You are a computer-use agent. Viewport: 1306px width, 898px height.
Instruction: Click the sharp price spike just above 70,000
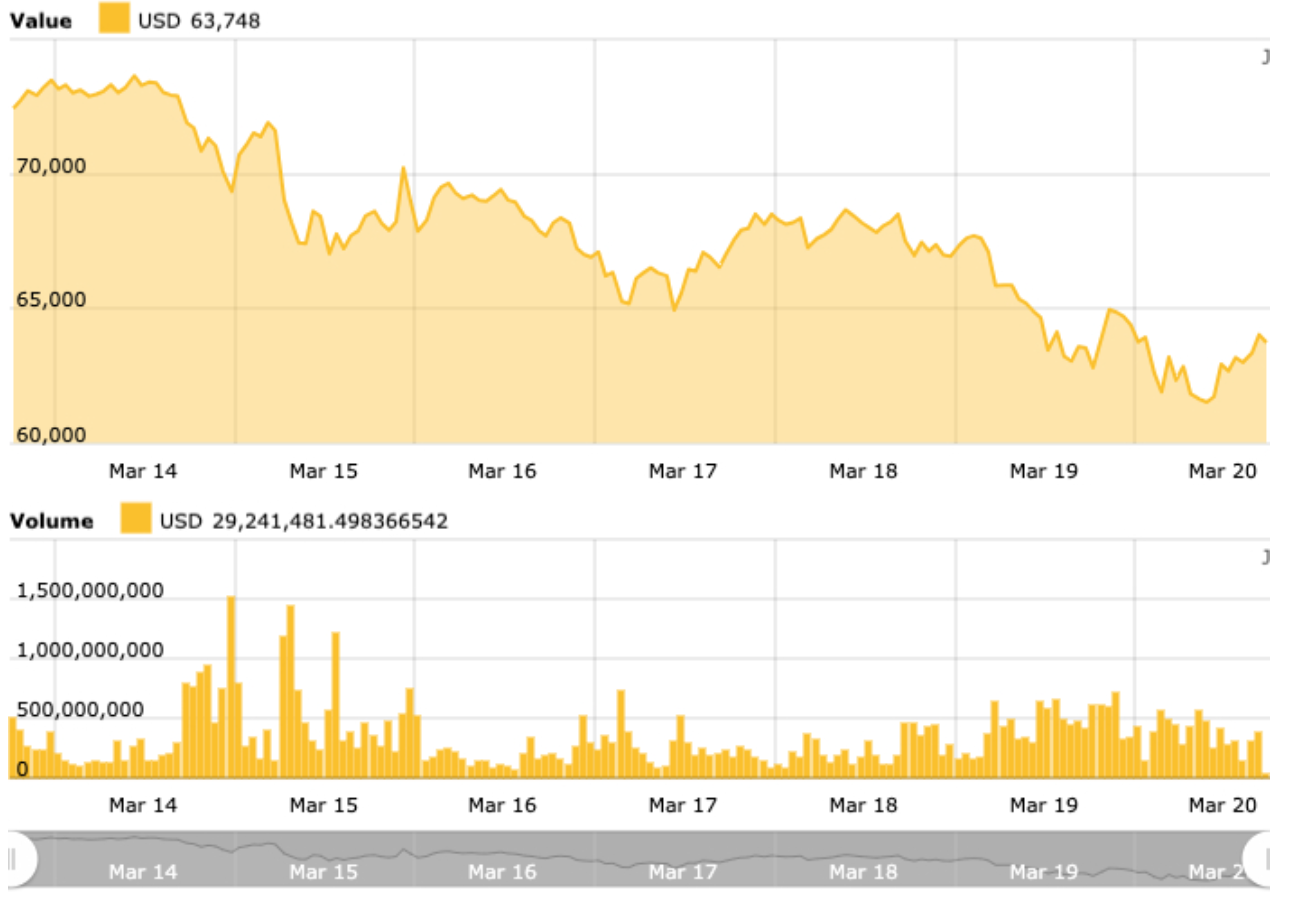coord(403,168)
